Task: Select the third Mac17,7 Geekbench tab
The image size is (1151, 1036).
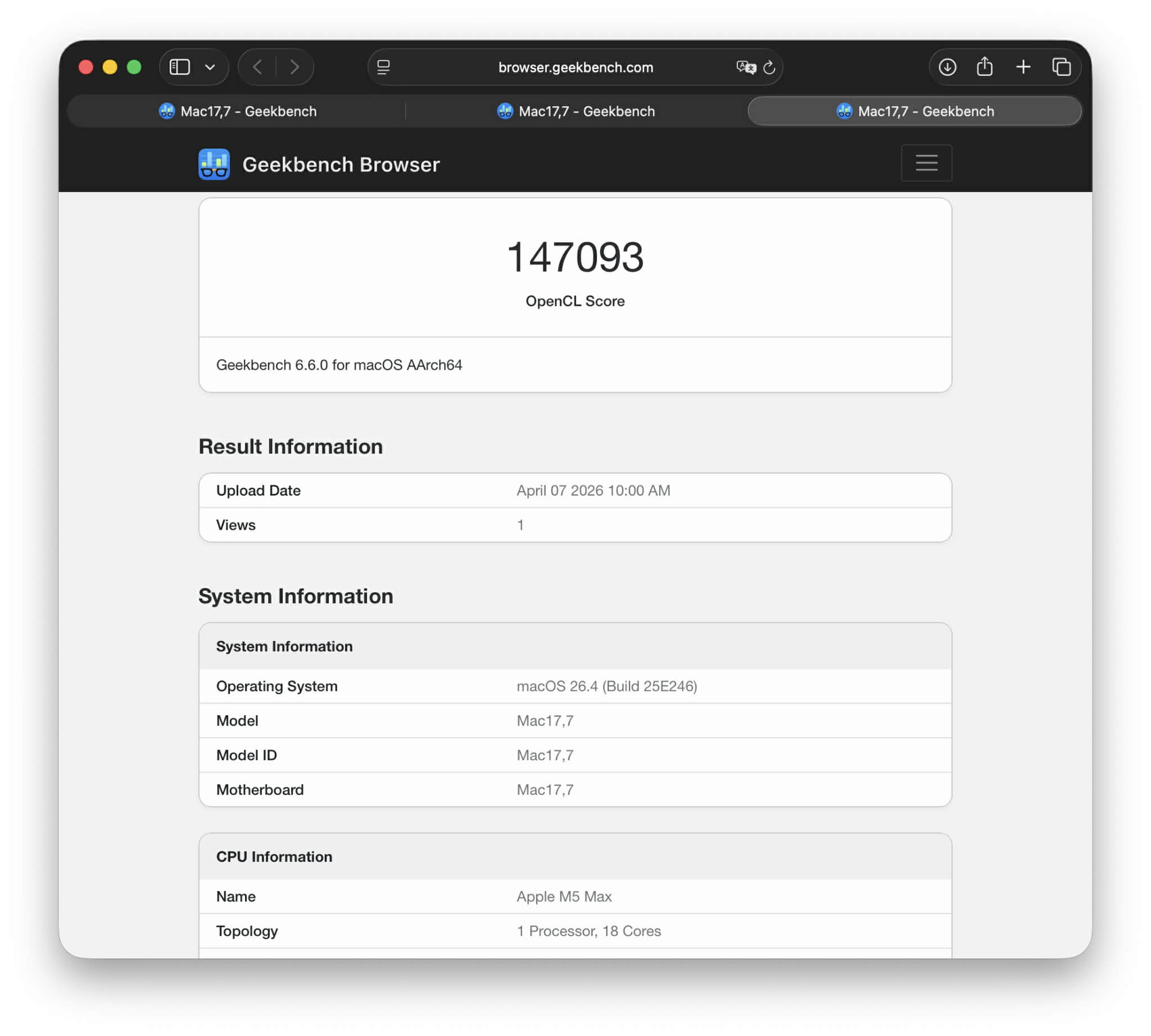Action: point(914,112)
